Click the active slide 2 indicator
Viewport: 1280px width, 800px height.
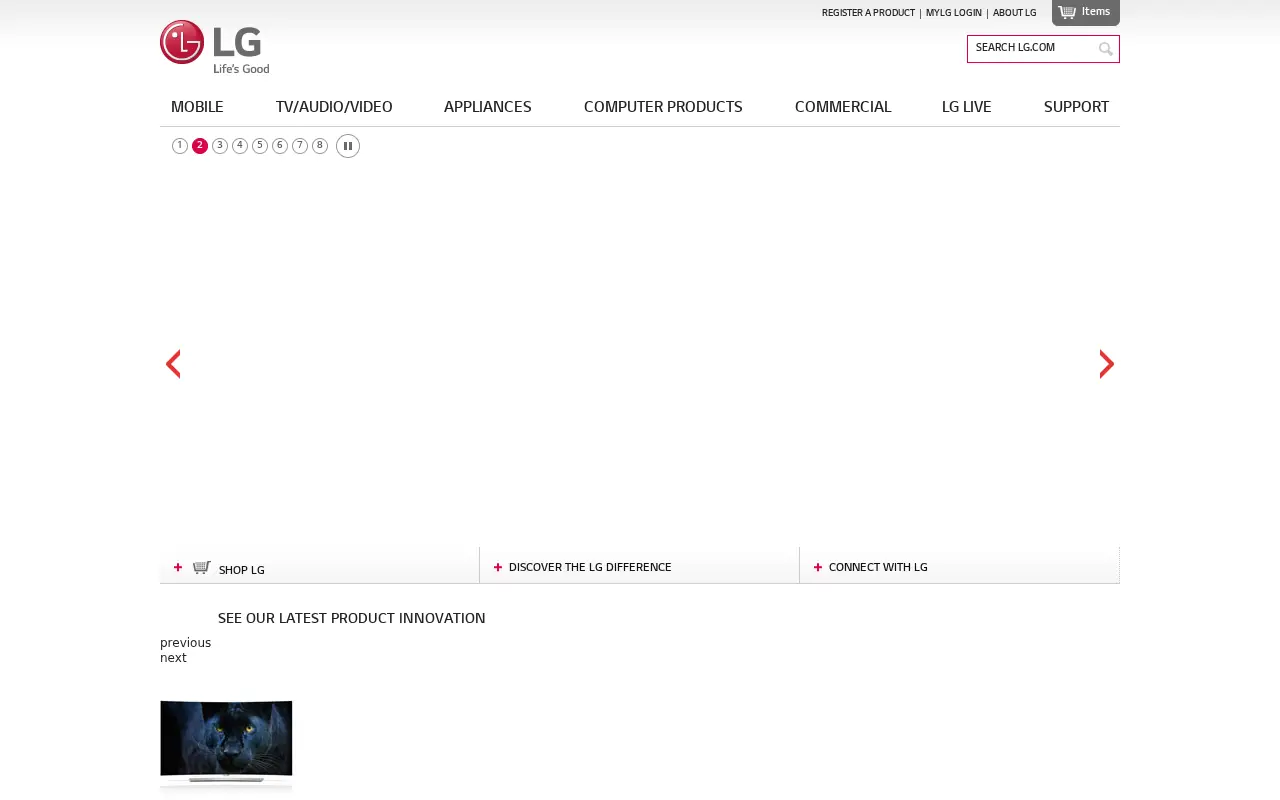click(200, 146)
